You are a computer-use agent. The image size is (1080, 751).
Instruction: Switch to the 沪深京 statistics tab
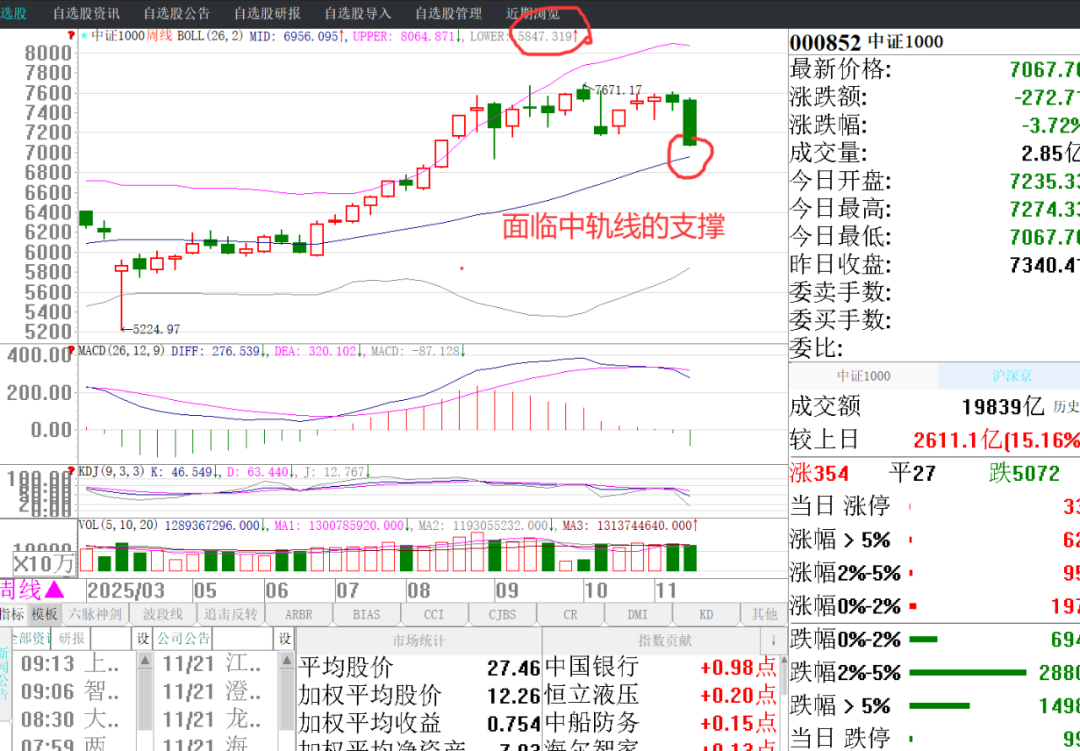tap(1011, 376)
